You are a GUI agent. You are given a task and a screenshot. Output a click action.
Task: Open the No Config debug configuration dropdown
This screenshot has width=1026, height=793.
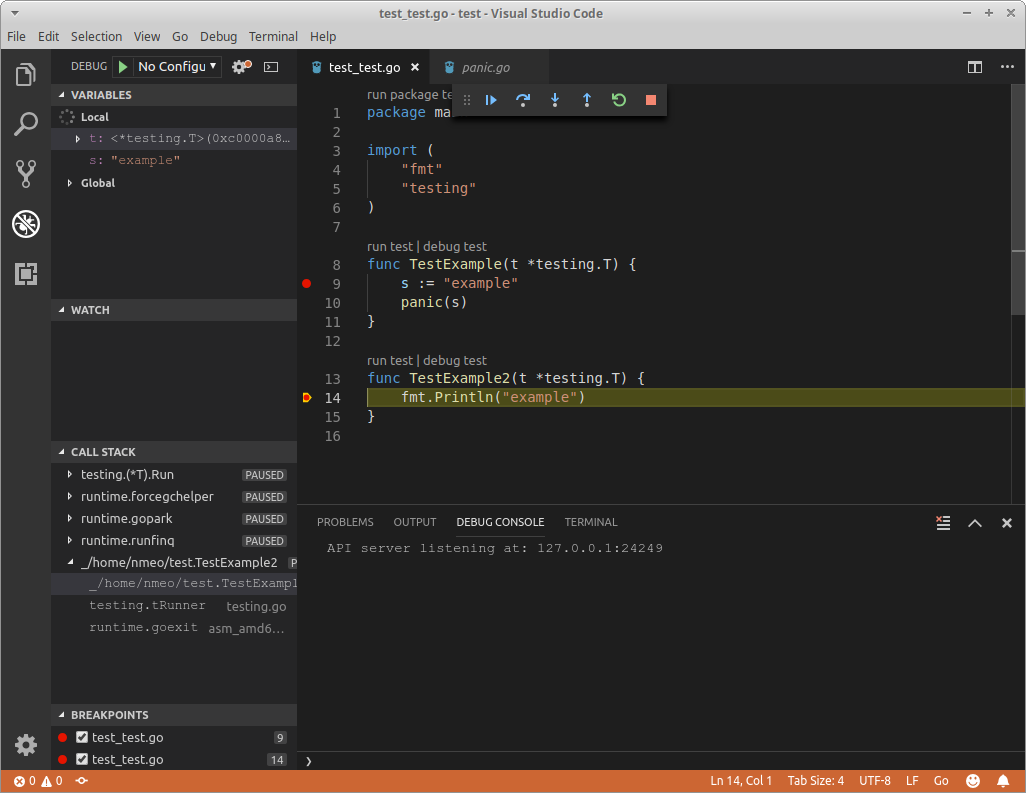click(177, 66)
